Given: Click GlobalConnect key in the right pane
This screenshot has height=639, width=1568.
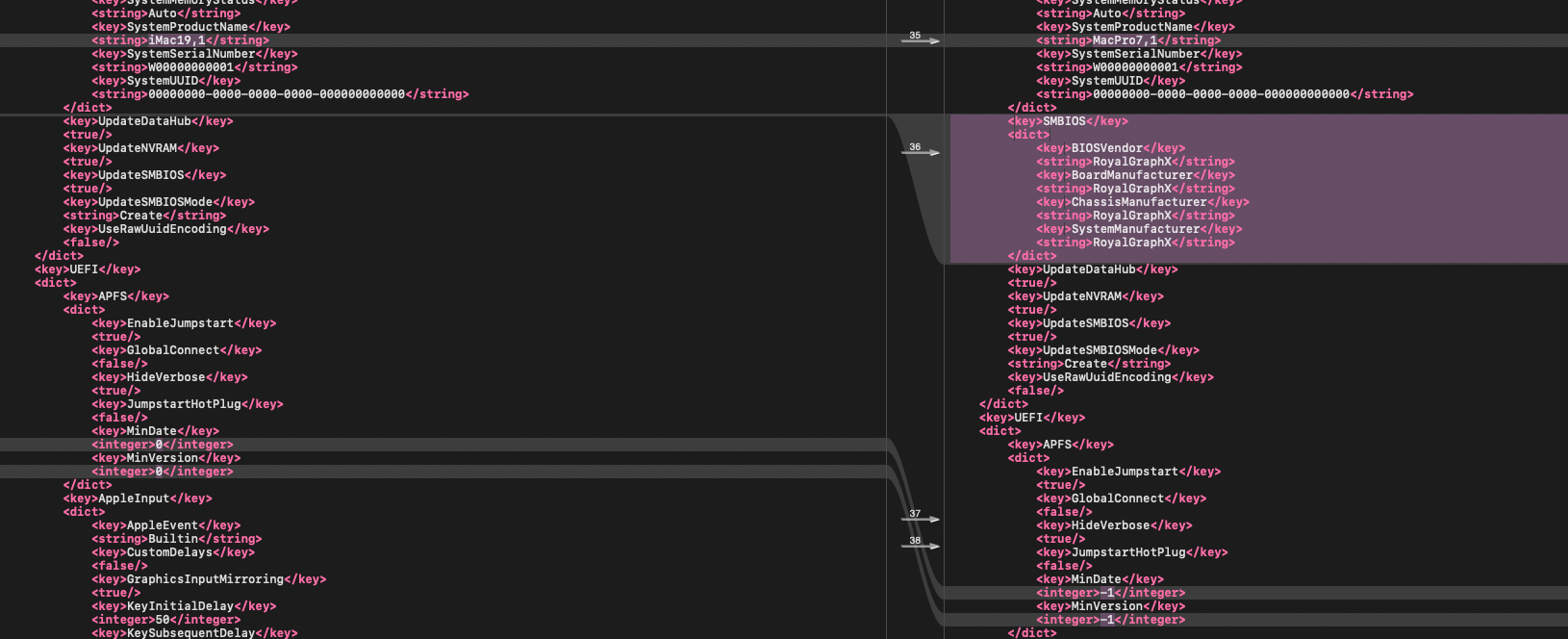Looking at the screenshot, I should tap(1122, 498).
